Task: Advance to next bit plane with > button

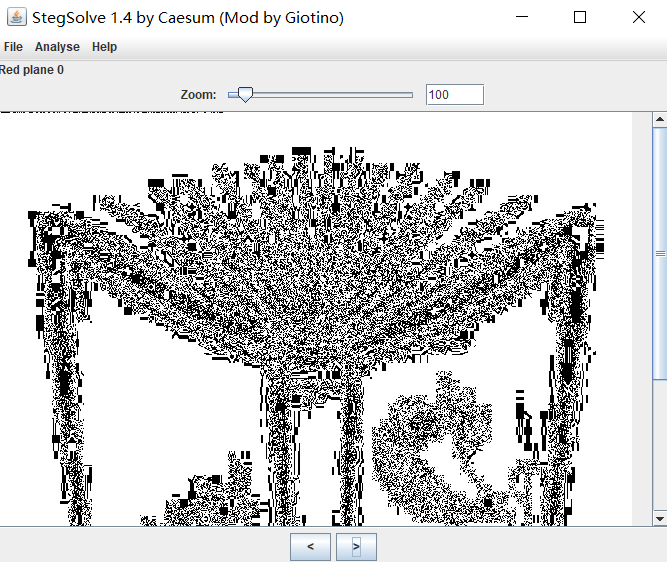Action: (356, 546)
